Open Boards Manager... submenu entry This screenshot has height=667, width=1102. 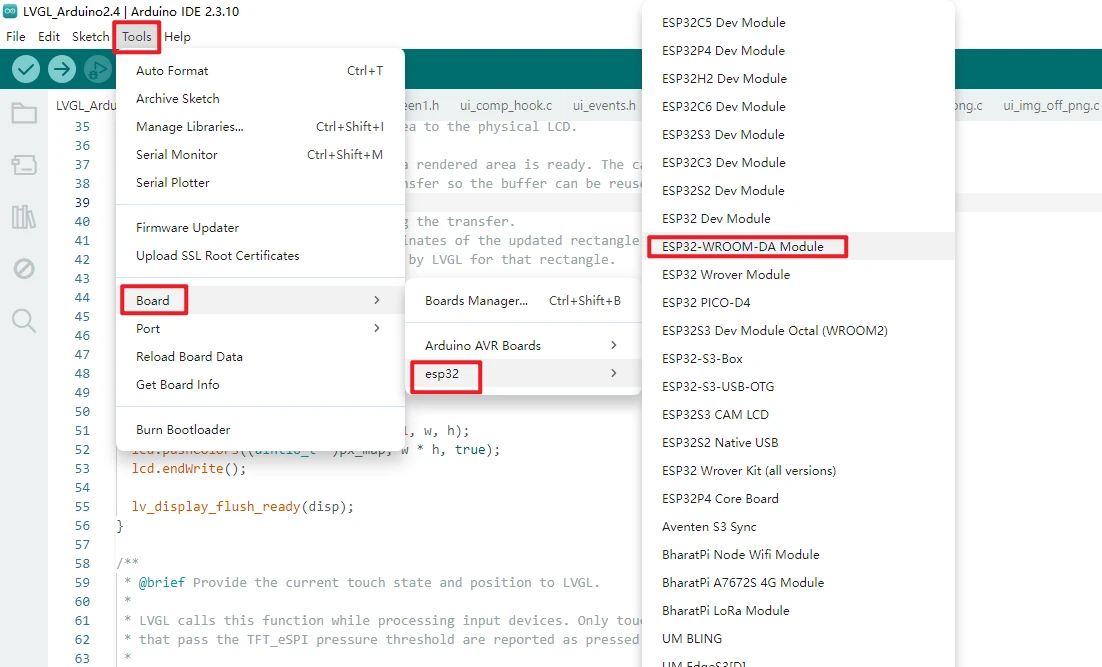click(x=524, y=301)
